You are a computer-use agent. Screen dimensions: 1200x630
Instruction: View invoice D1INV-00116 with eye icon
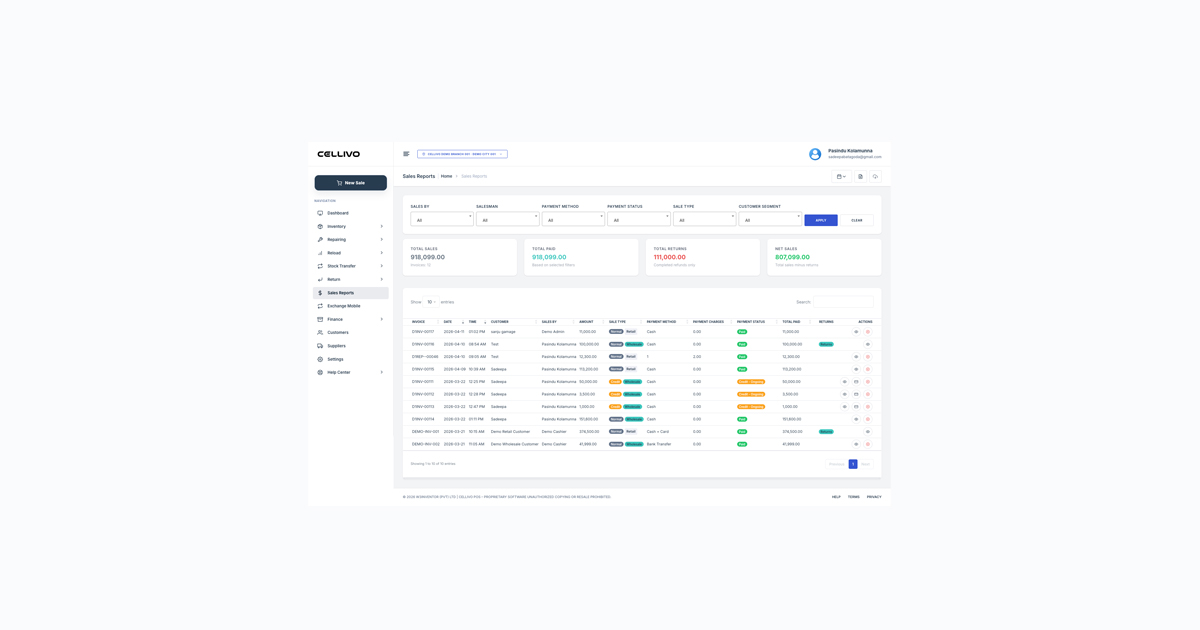pos(868,344)
